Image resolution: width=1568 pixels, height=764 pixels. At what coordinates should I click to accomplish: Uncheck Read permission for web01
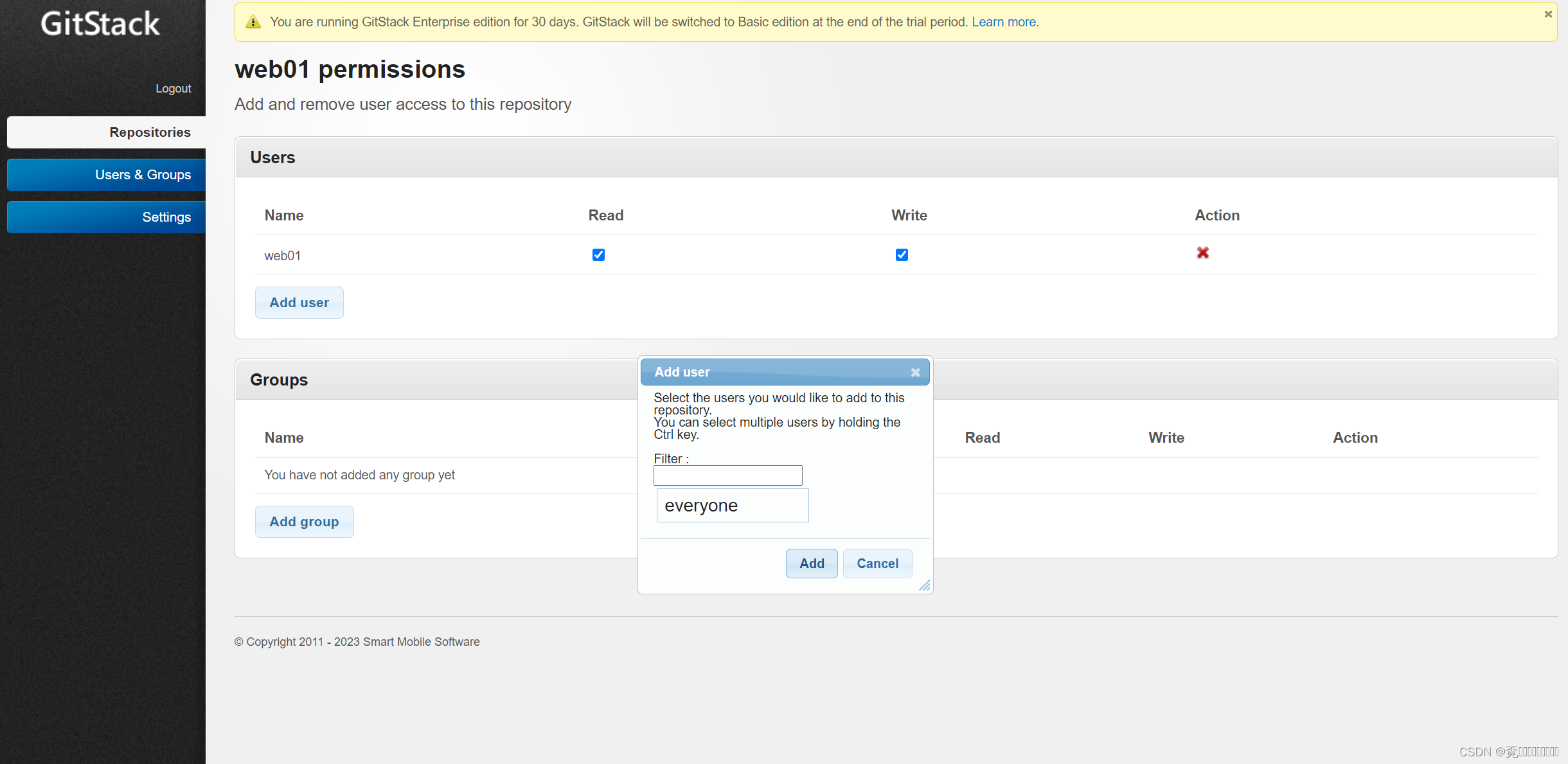coord(598,255)
